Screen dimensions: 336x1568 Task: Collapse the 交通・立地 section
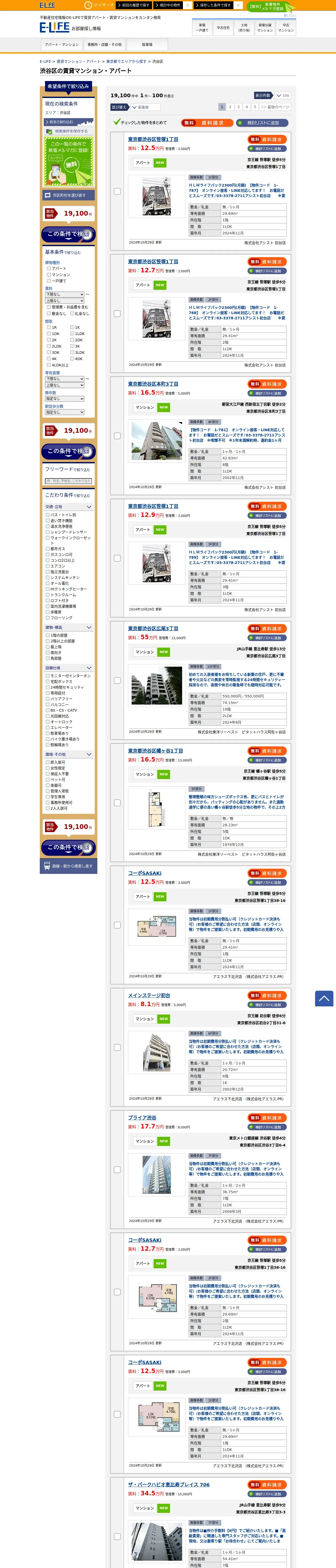click(68, 507)
